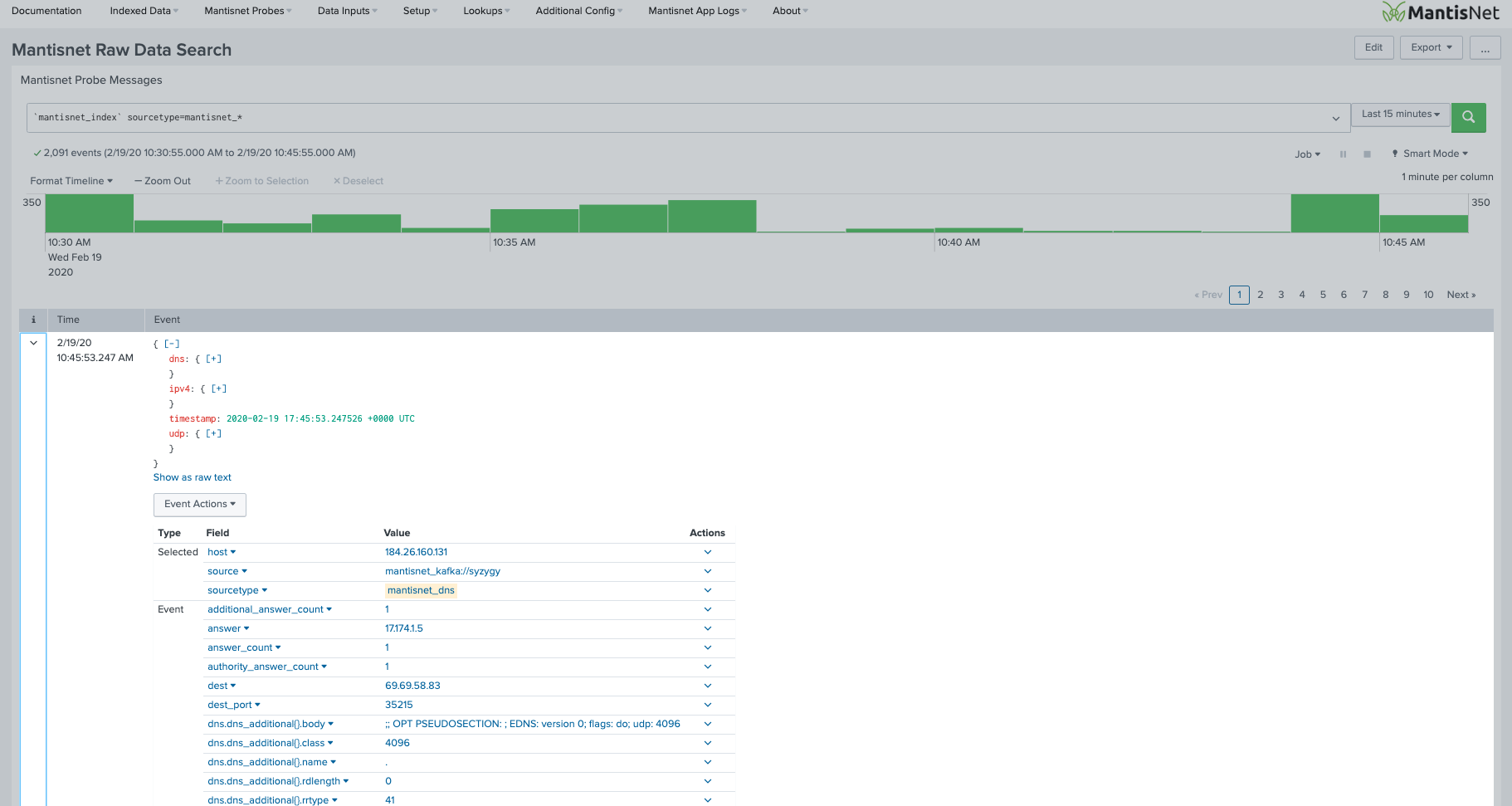Open actions chevron for dest row

(x=708, y=686)
